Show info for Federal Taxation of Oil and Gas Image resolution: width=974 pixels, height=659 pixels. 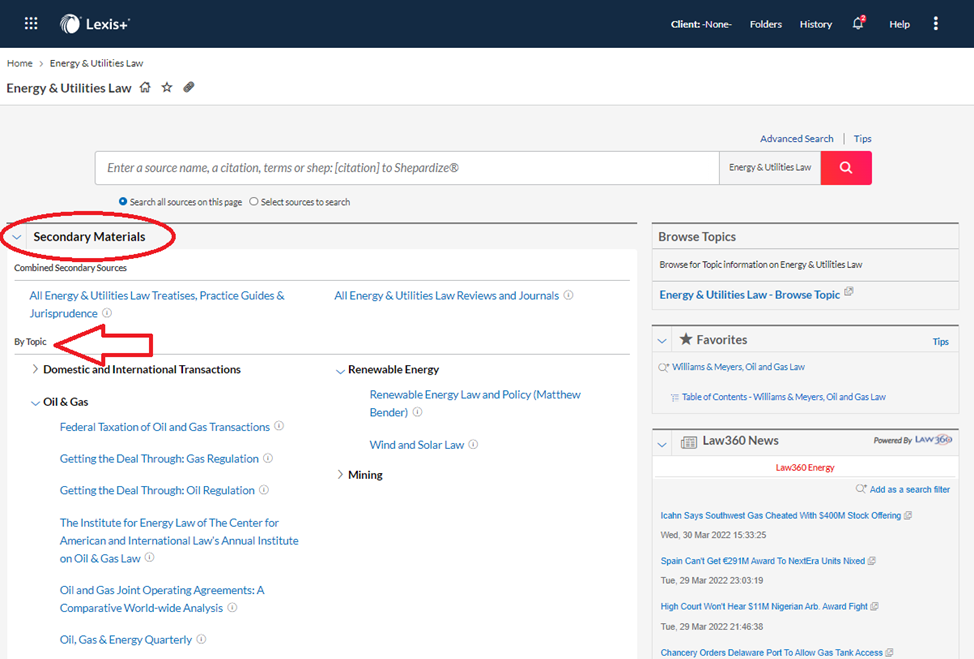280,426
